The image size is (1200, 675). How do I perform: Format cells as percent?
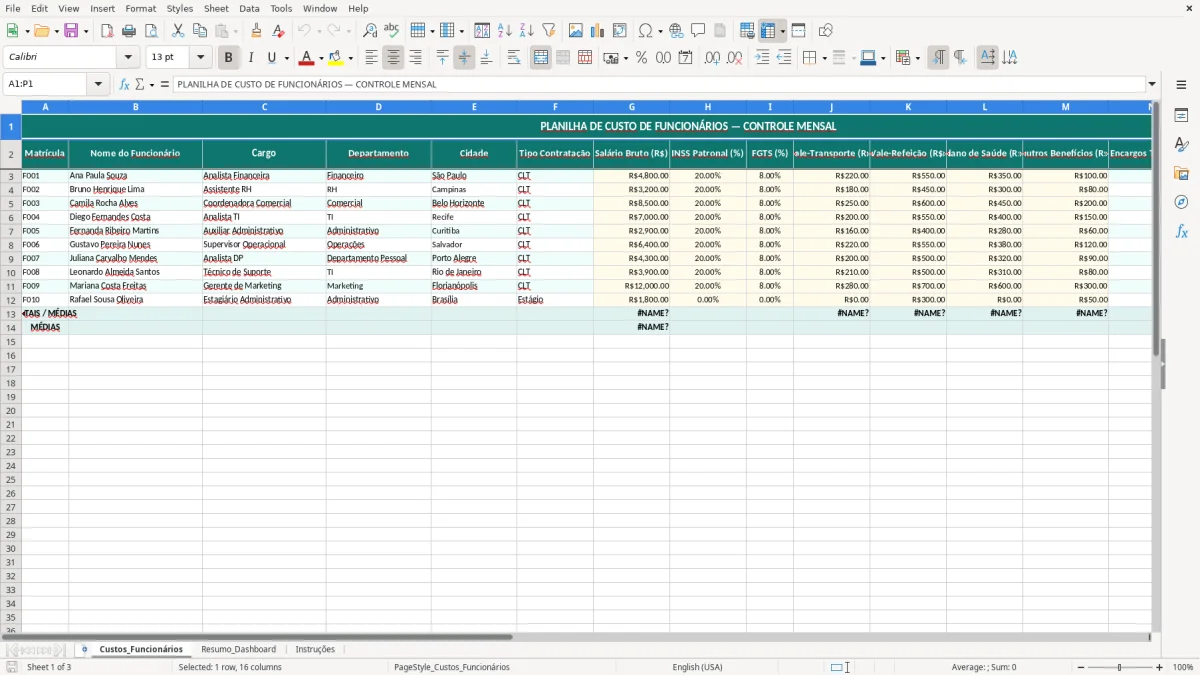coord(642,58)
